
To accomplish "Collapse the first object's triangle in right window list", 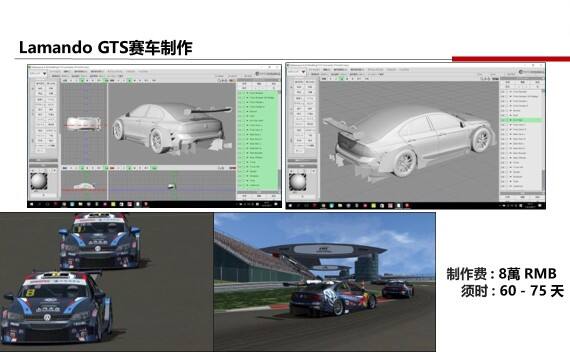I will click(511, 92).
